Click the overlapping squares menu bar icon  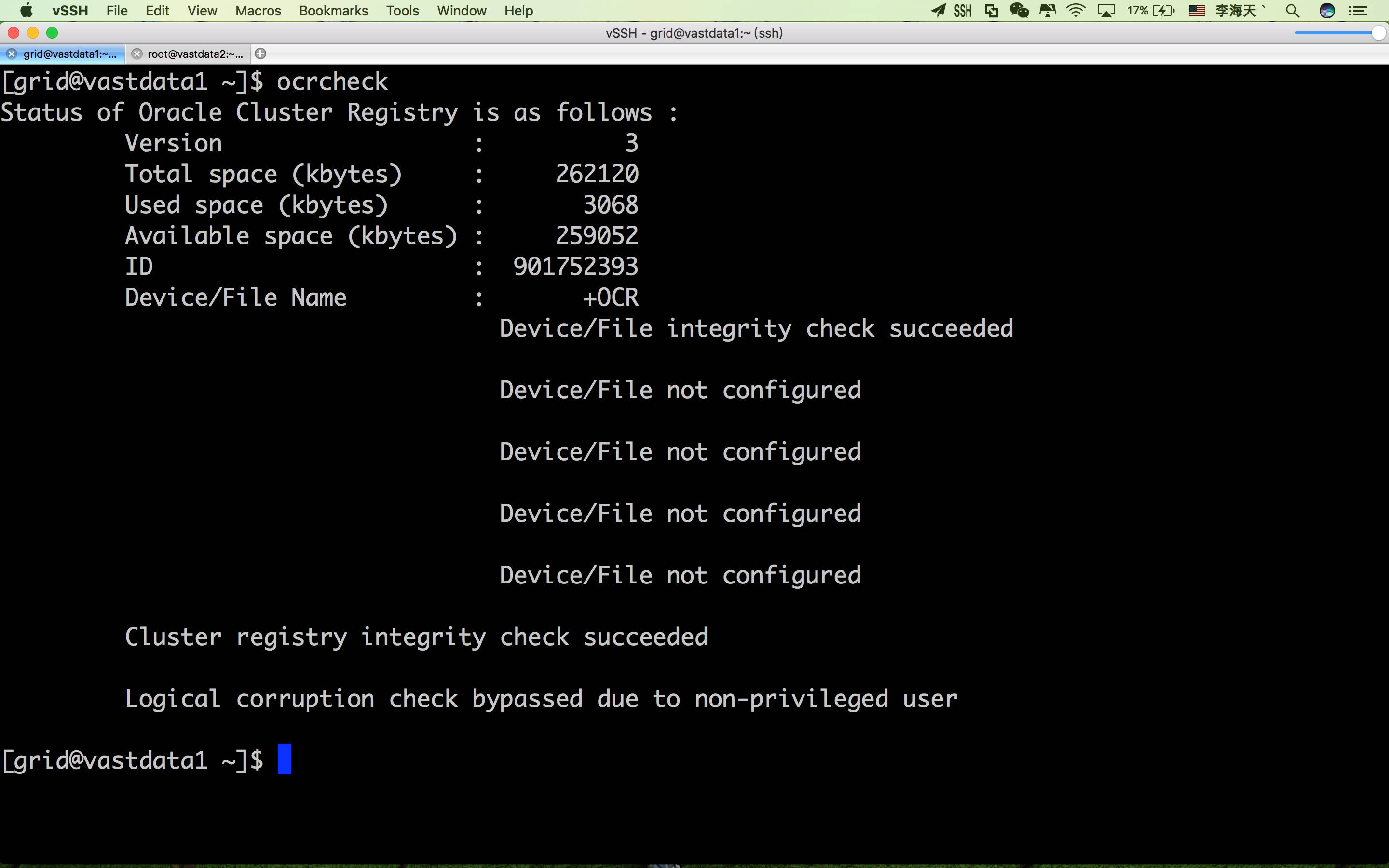[991, 10]
